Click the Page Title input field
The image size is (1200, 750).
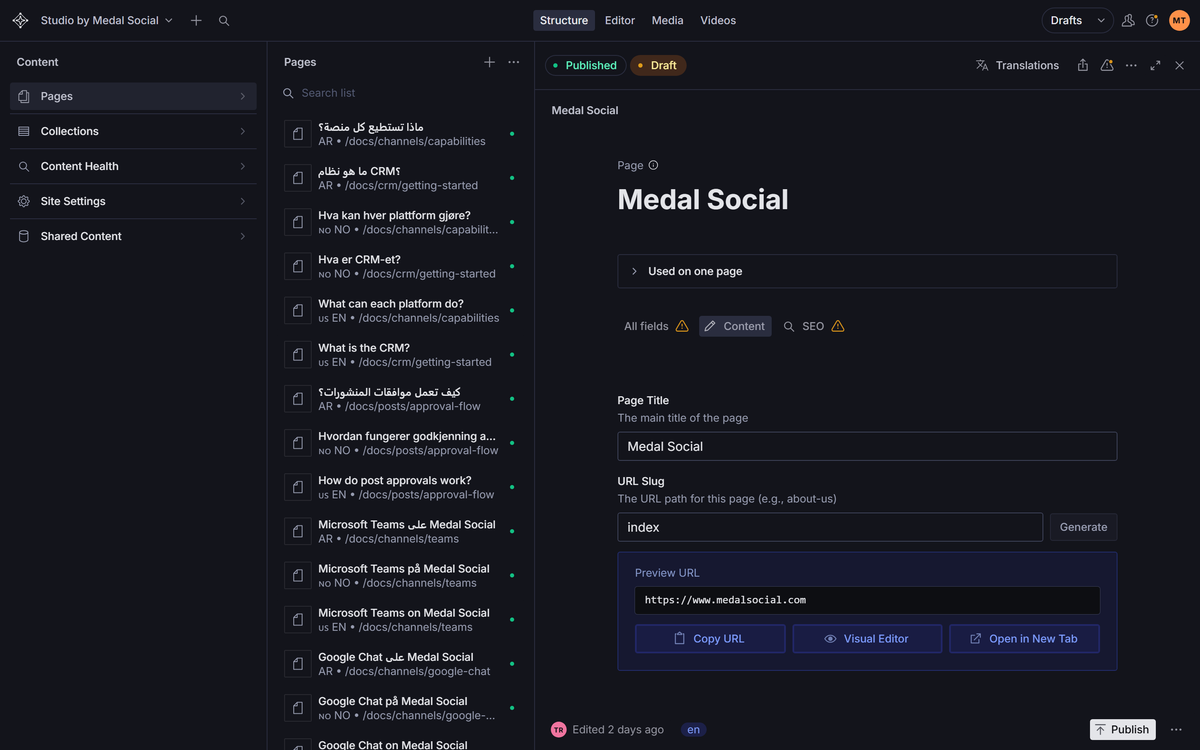867,446
